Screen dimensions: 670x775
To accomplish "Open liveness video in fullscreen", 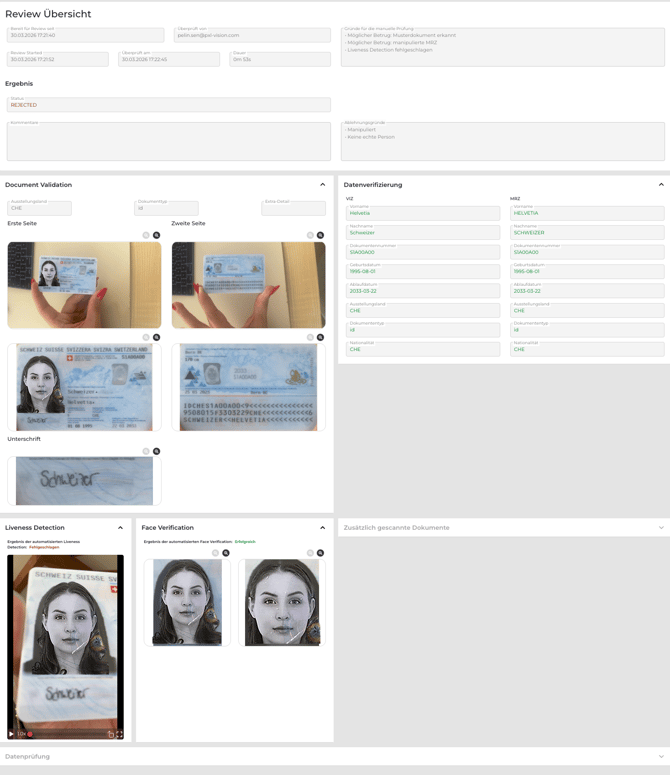I will [120, 734].
